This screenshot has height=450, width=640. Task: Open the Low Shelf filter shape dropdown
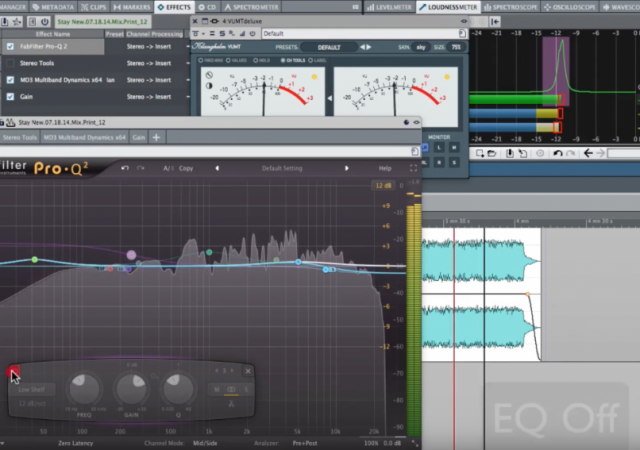click(31, 389)
